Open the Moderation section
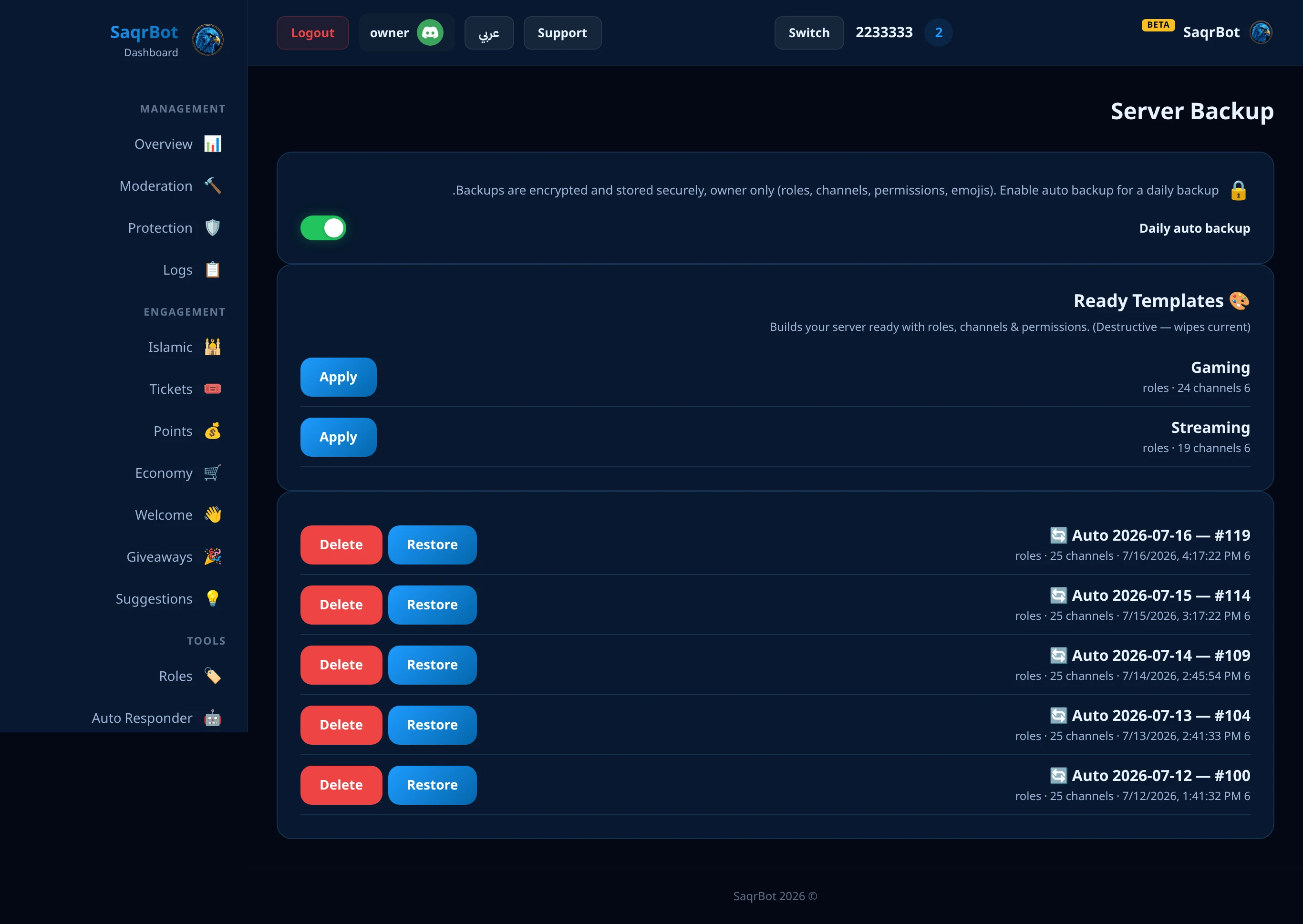 coord(170,186)
